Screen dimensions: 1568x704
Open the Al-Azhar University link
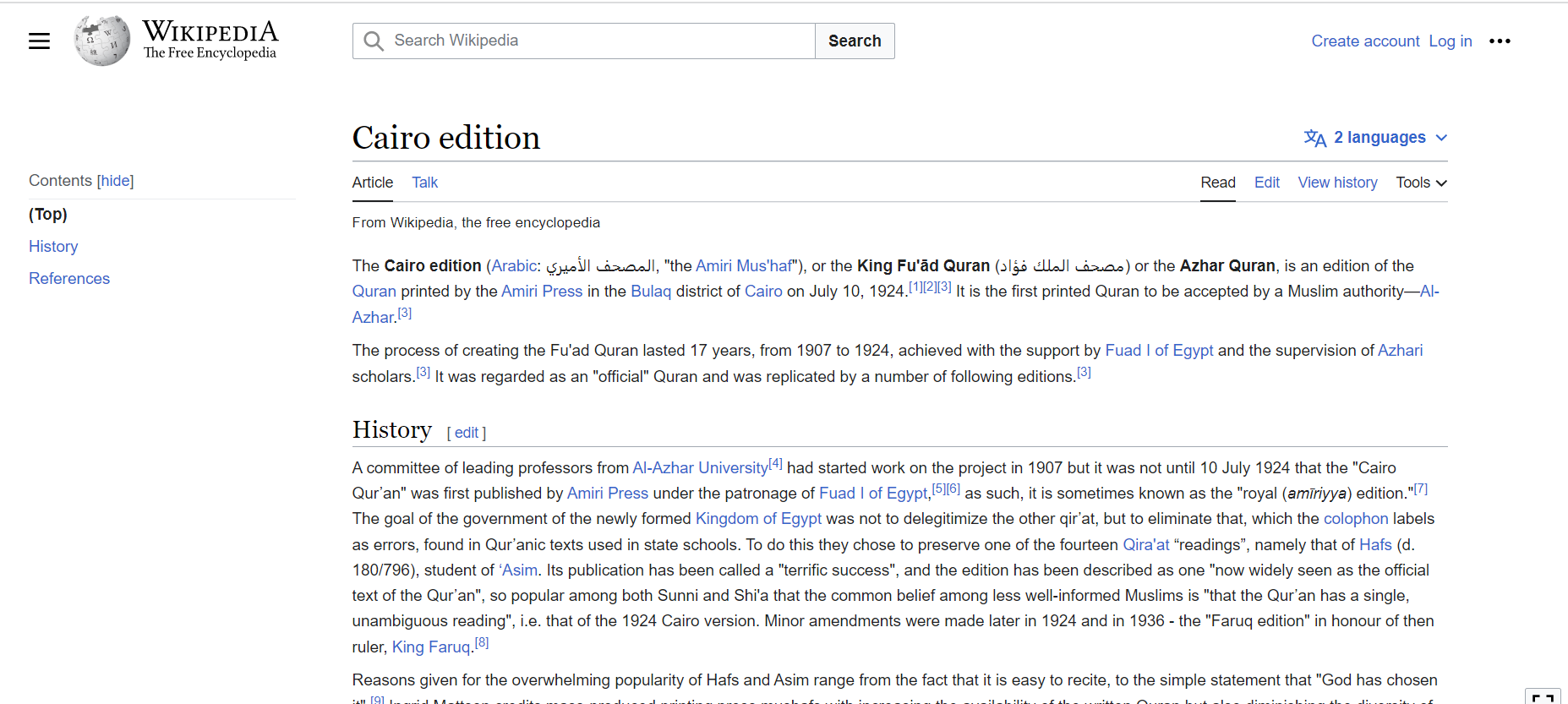point(700,468)
